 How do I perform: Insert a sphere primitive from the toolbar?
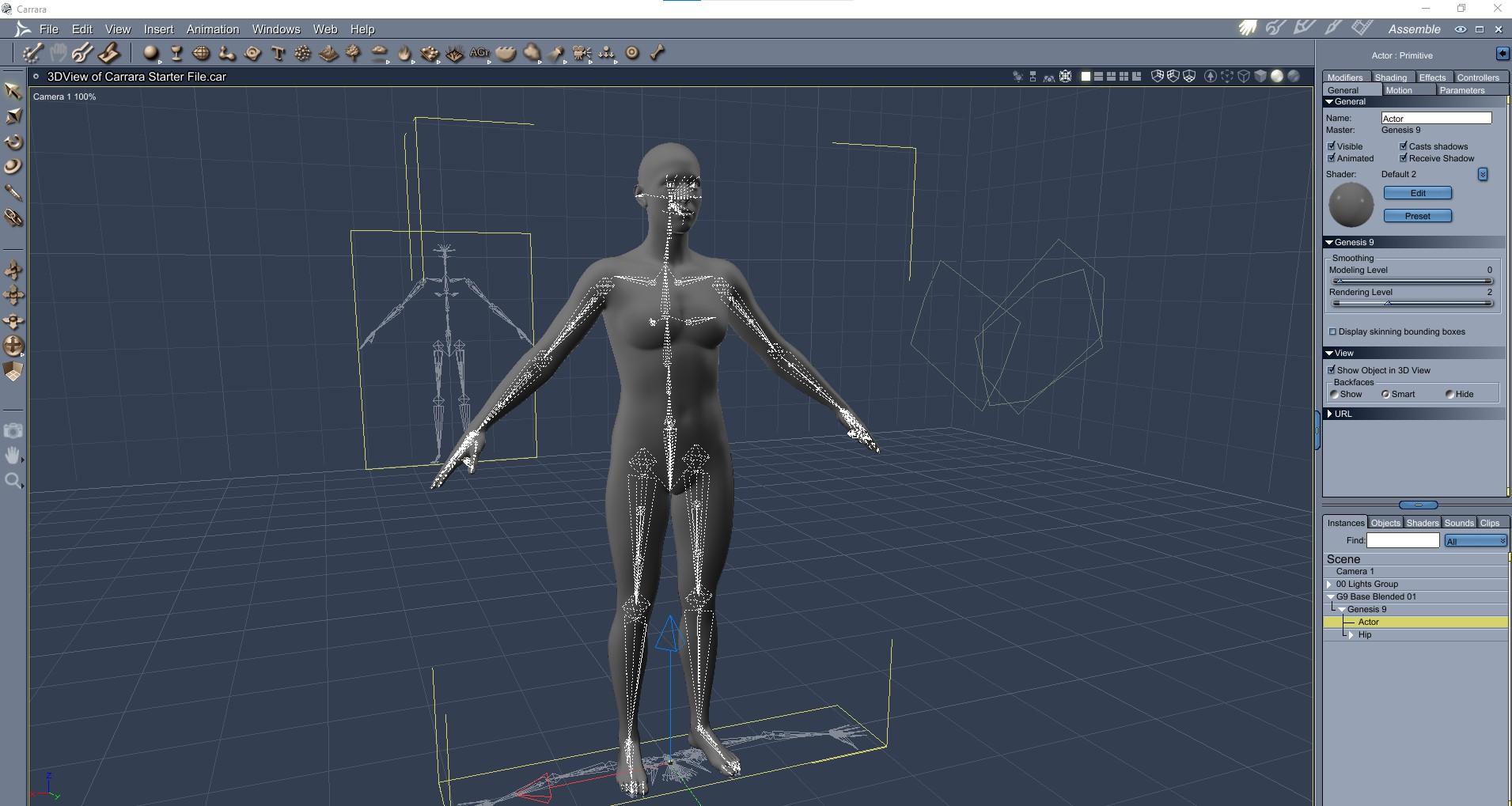click(150, 53)
